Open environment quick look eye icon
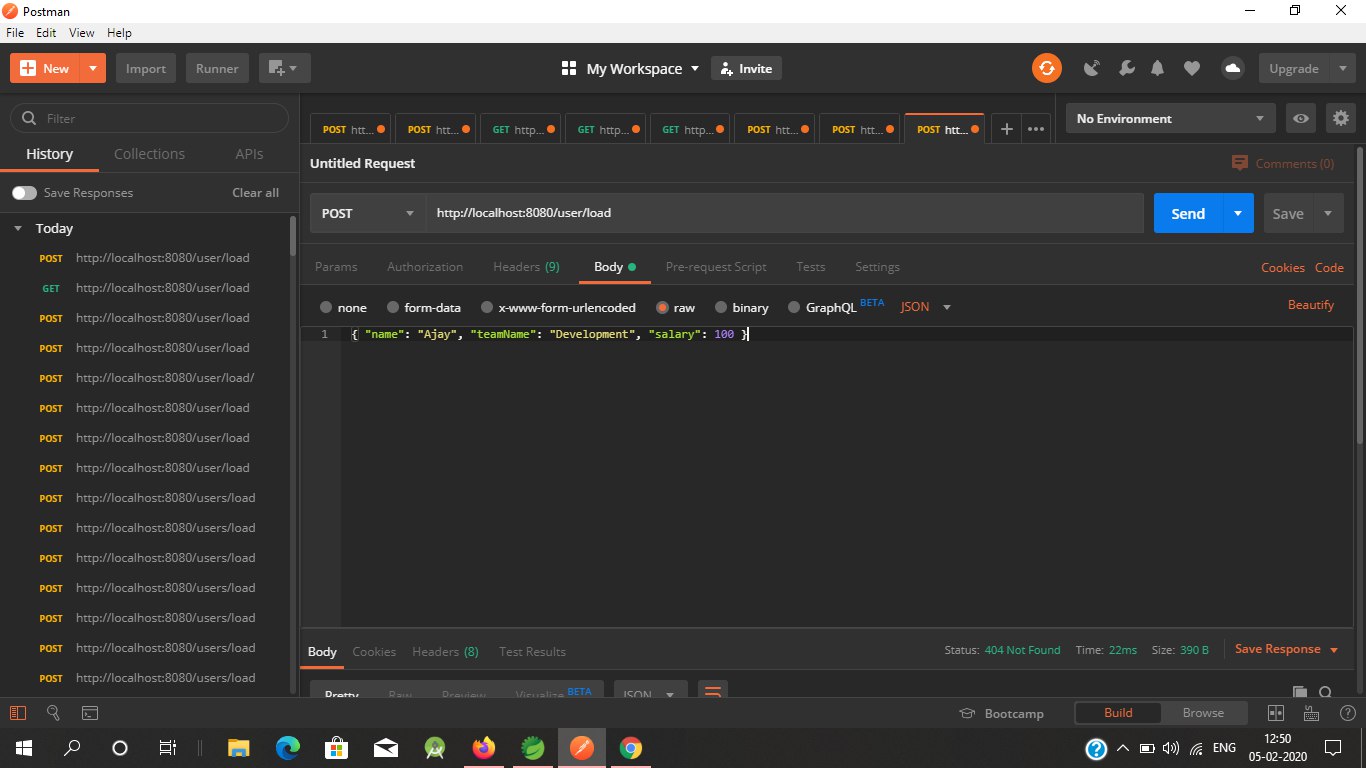 1301,118
